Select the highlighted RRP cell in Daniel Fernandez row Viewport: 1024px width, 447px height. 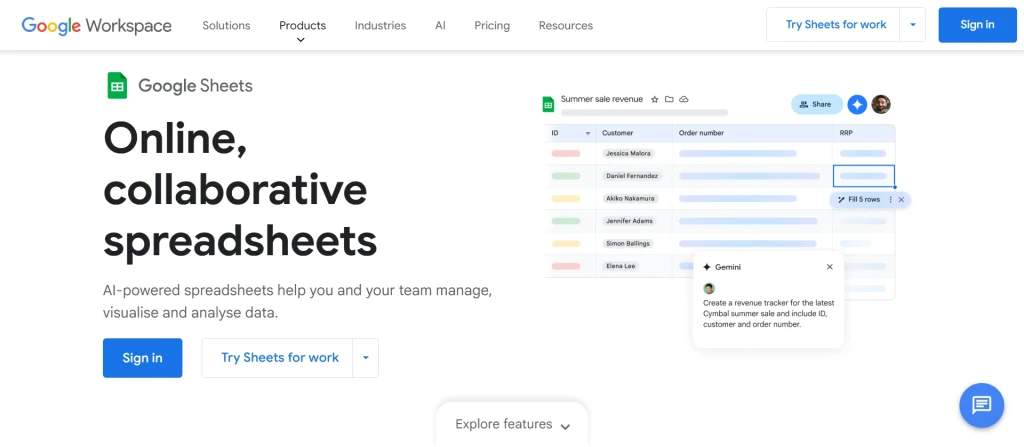tap(863, 176)
